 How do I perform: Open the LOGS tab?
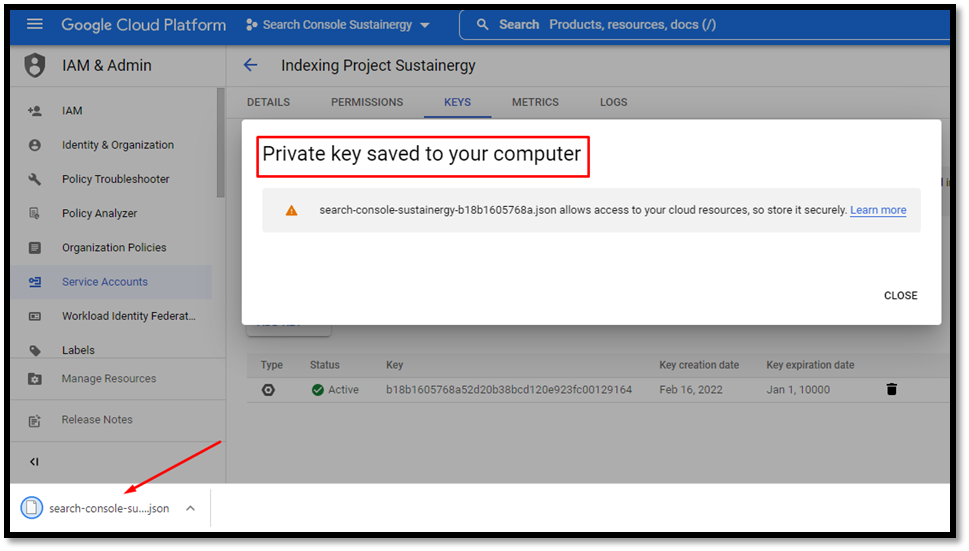click(x=614, y=102)
